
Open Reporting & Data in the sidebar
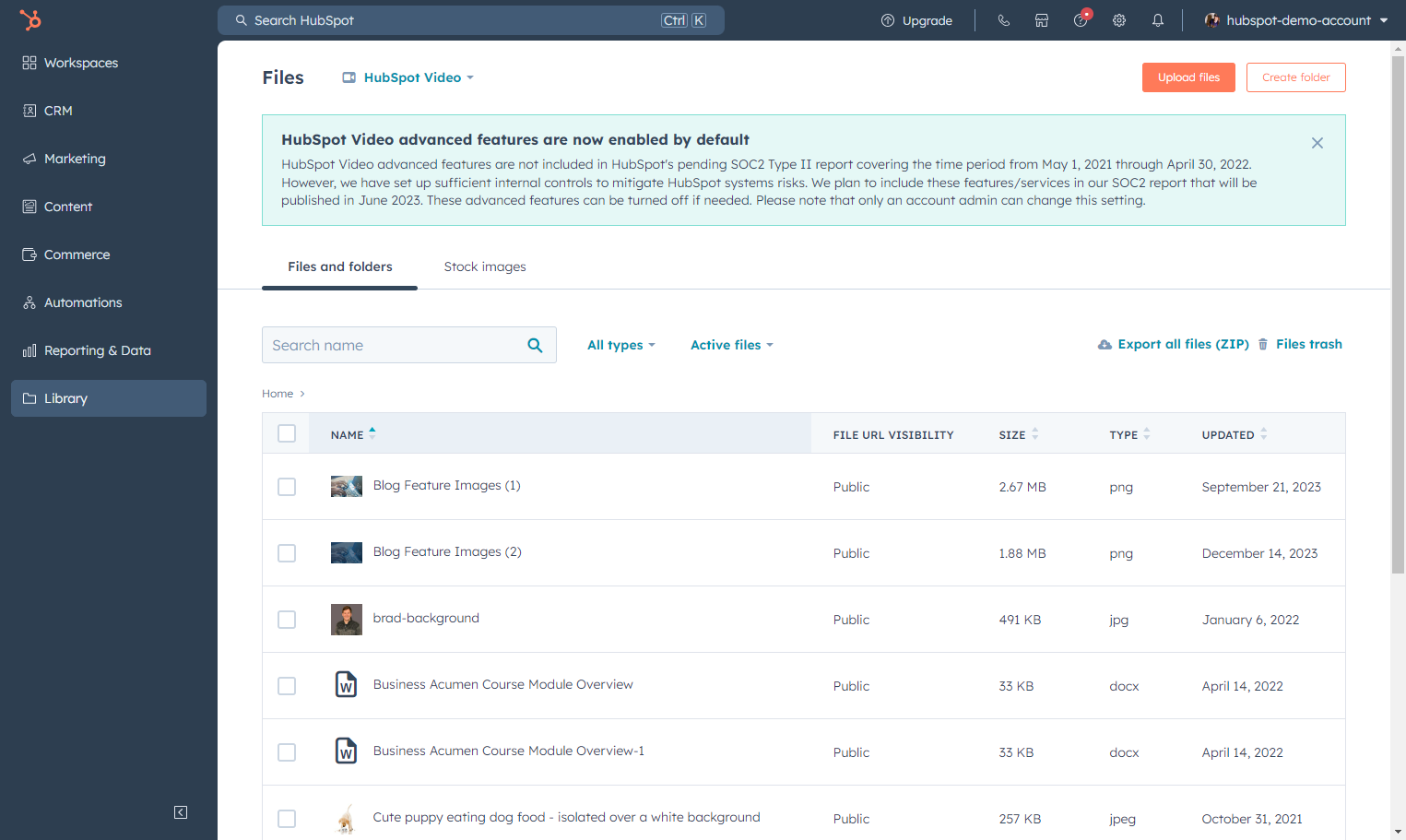[x=109, y=350]
